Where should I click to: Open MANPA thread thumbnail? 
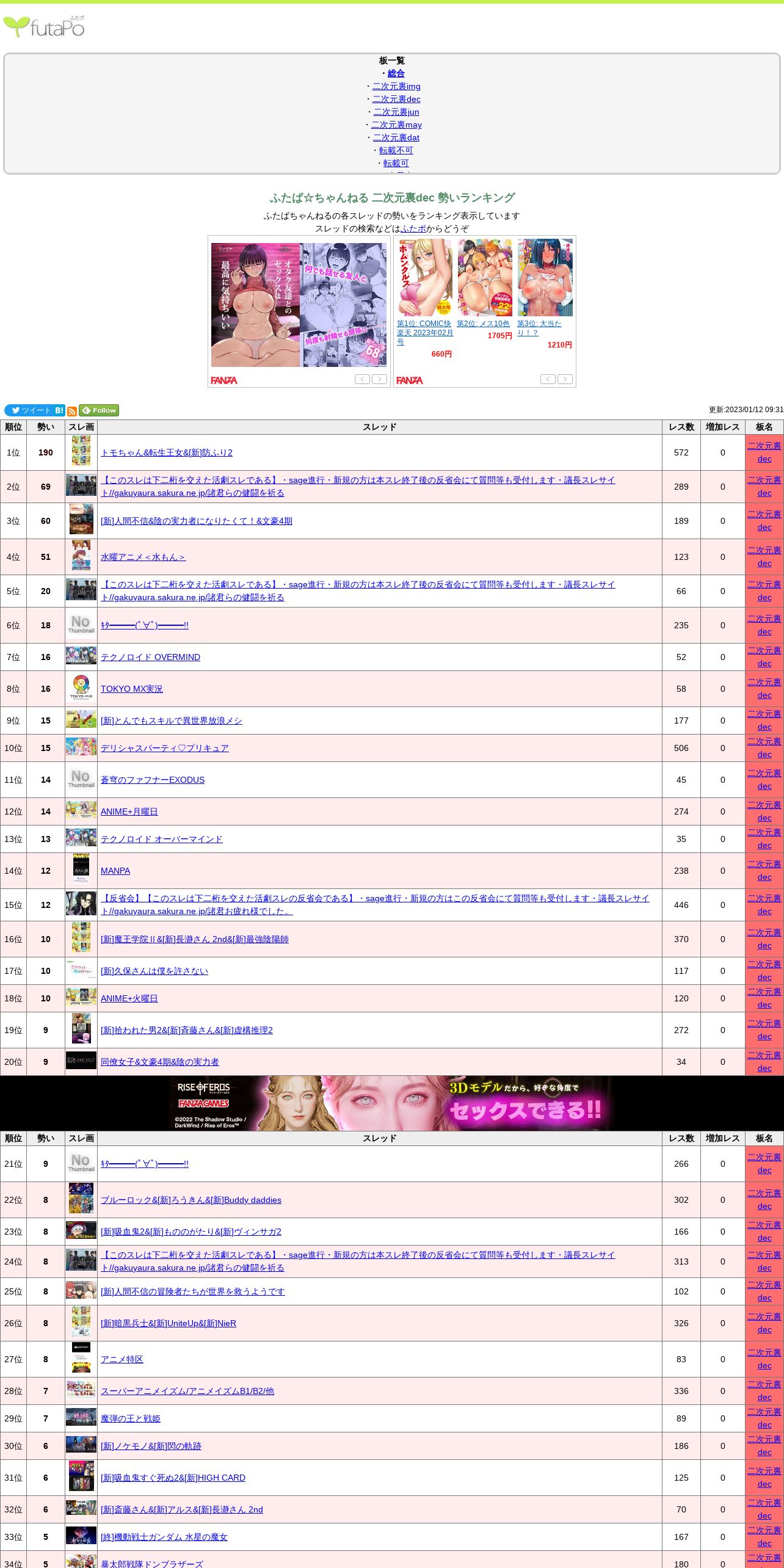coord(81,869)
